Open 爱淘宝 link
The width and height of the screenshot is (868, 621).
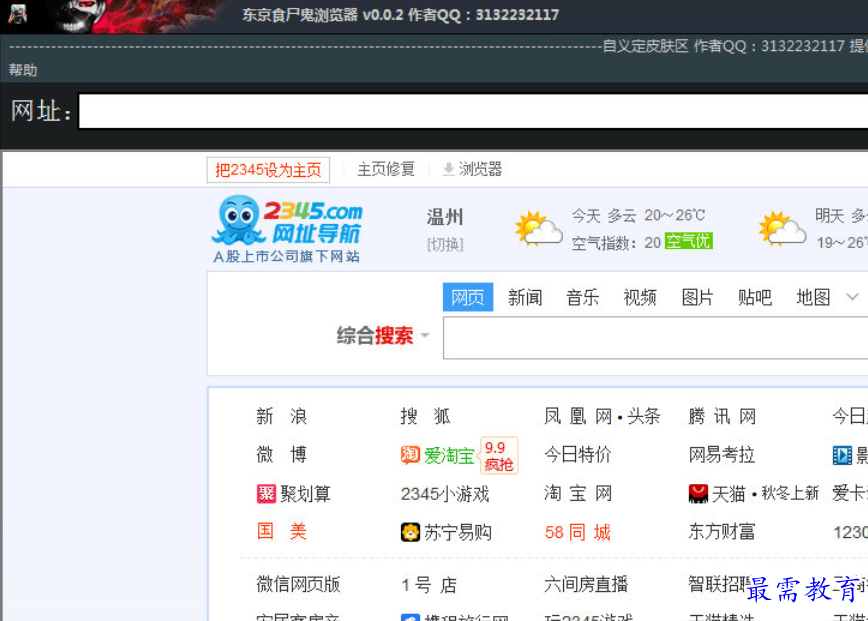(449, 456)
